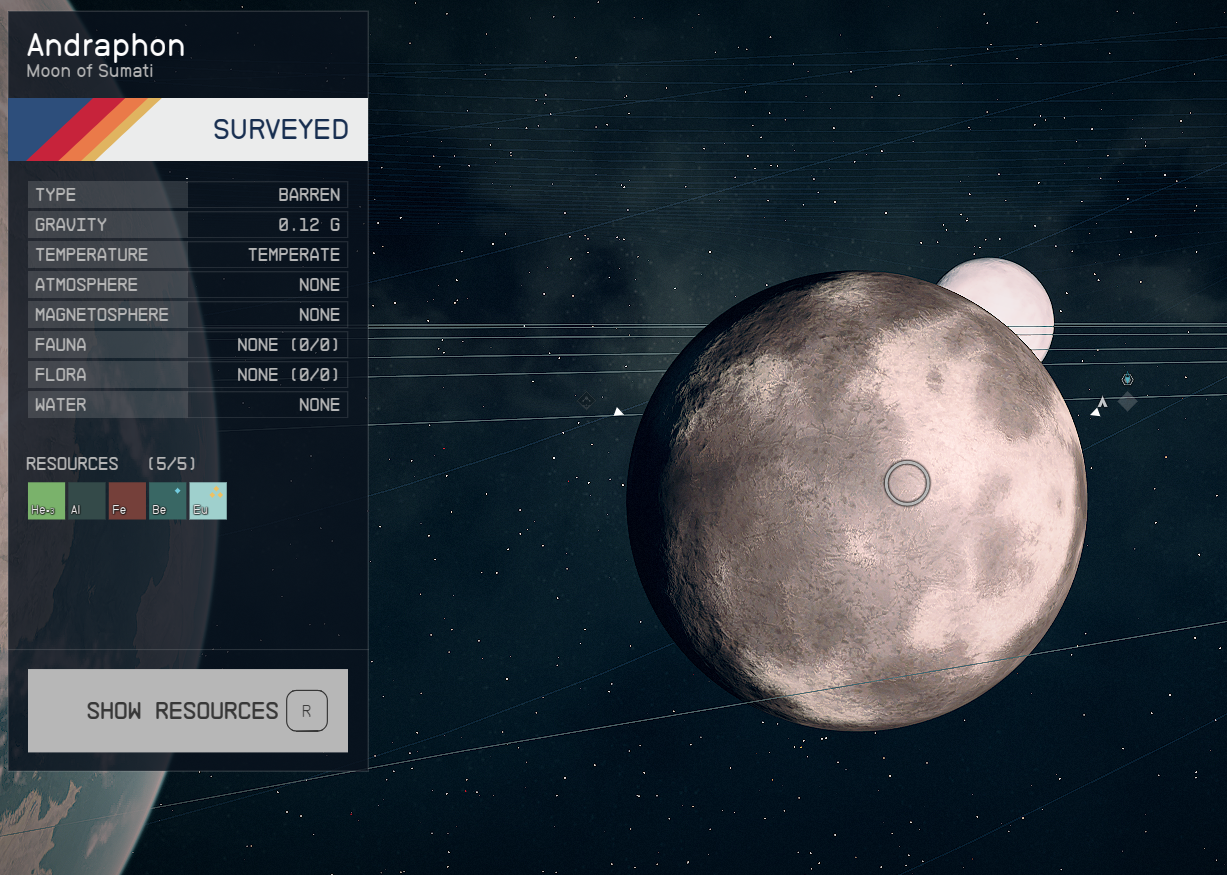
Task: Click the SURVEYED status banner
Action: click(x=188, y=129)
